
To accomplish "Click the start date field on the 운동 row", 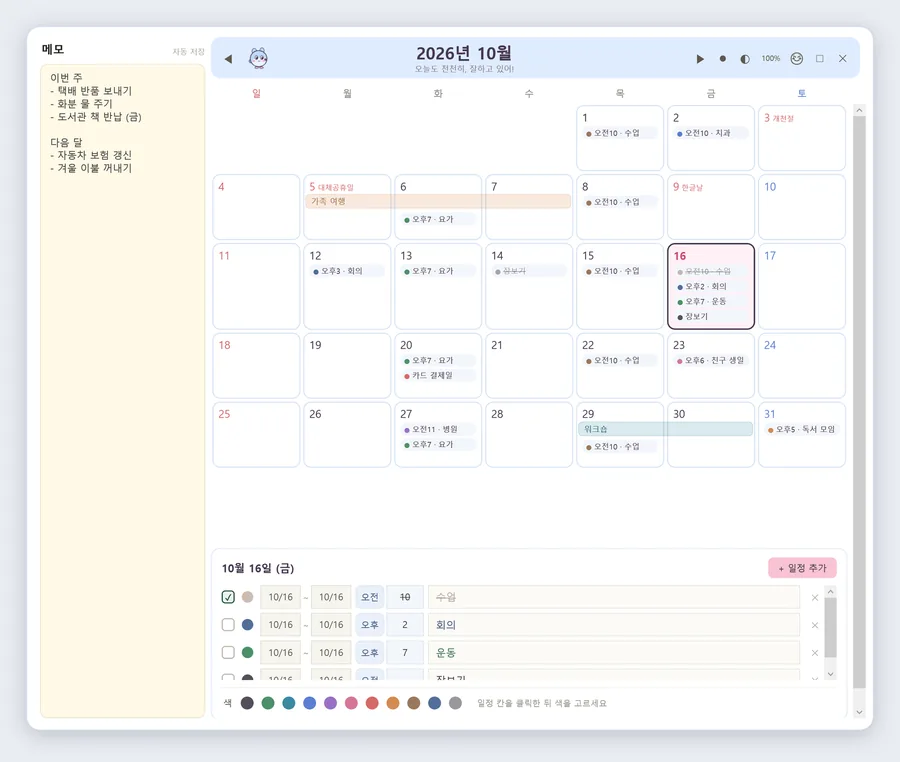I will coord(281,652).
